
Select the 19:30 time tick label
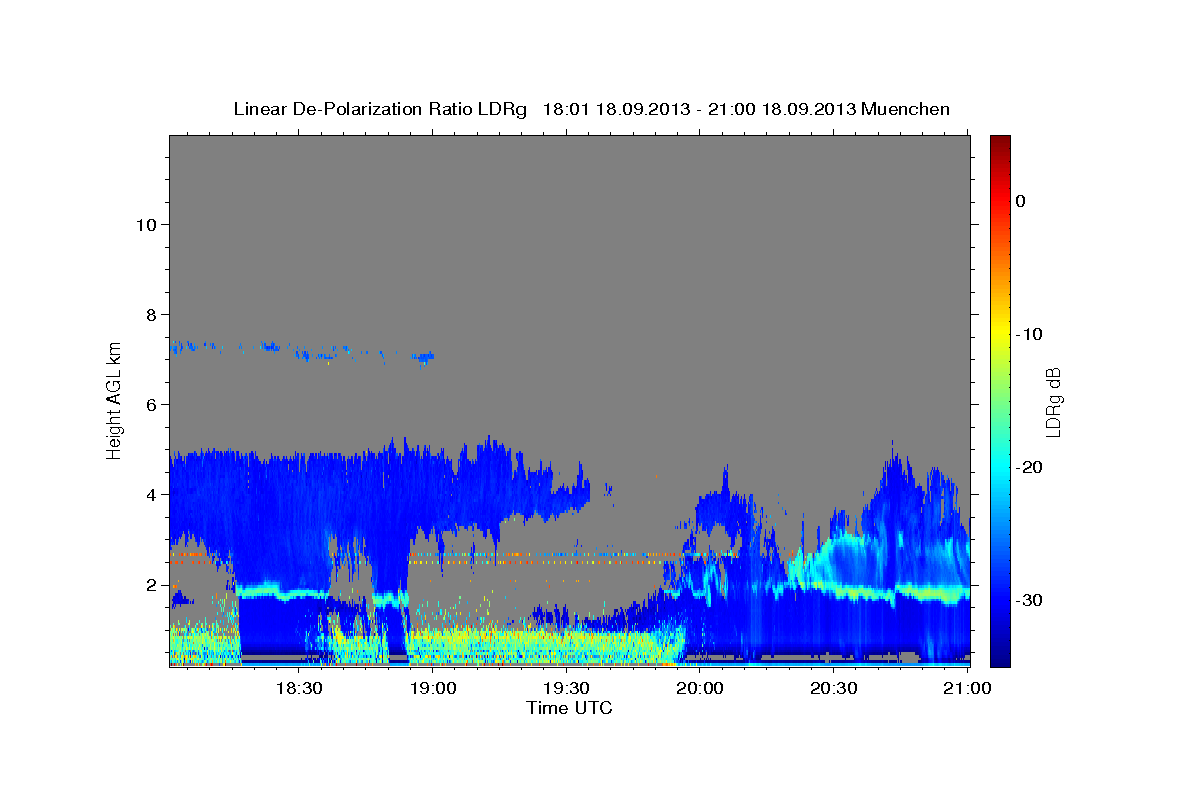566,688
